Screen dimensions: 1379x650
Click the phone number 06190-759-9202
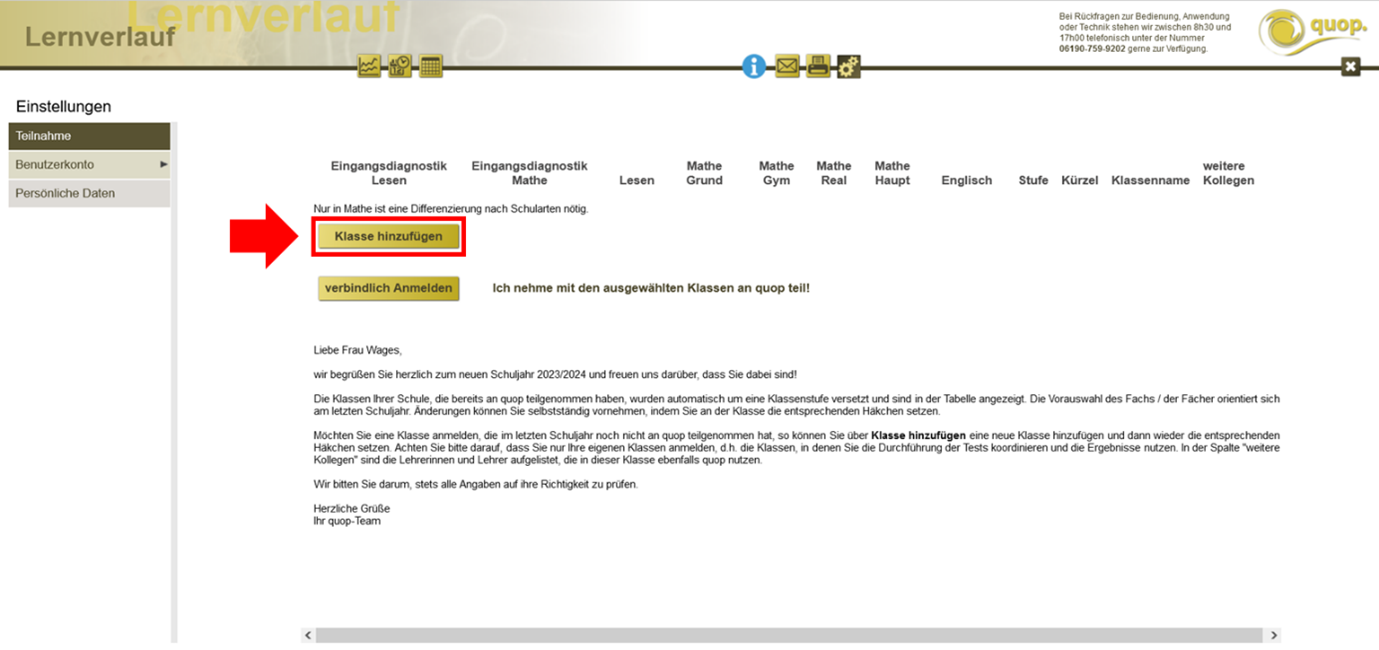click(x=1092, y=48)
